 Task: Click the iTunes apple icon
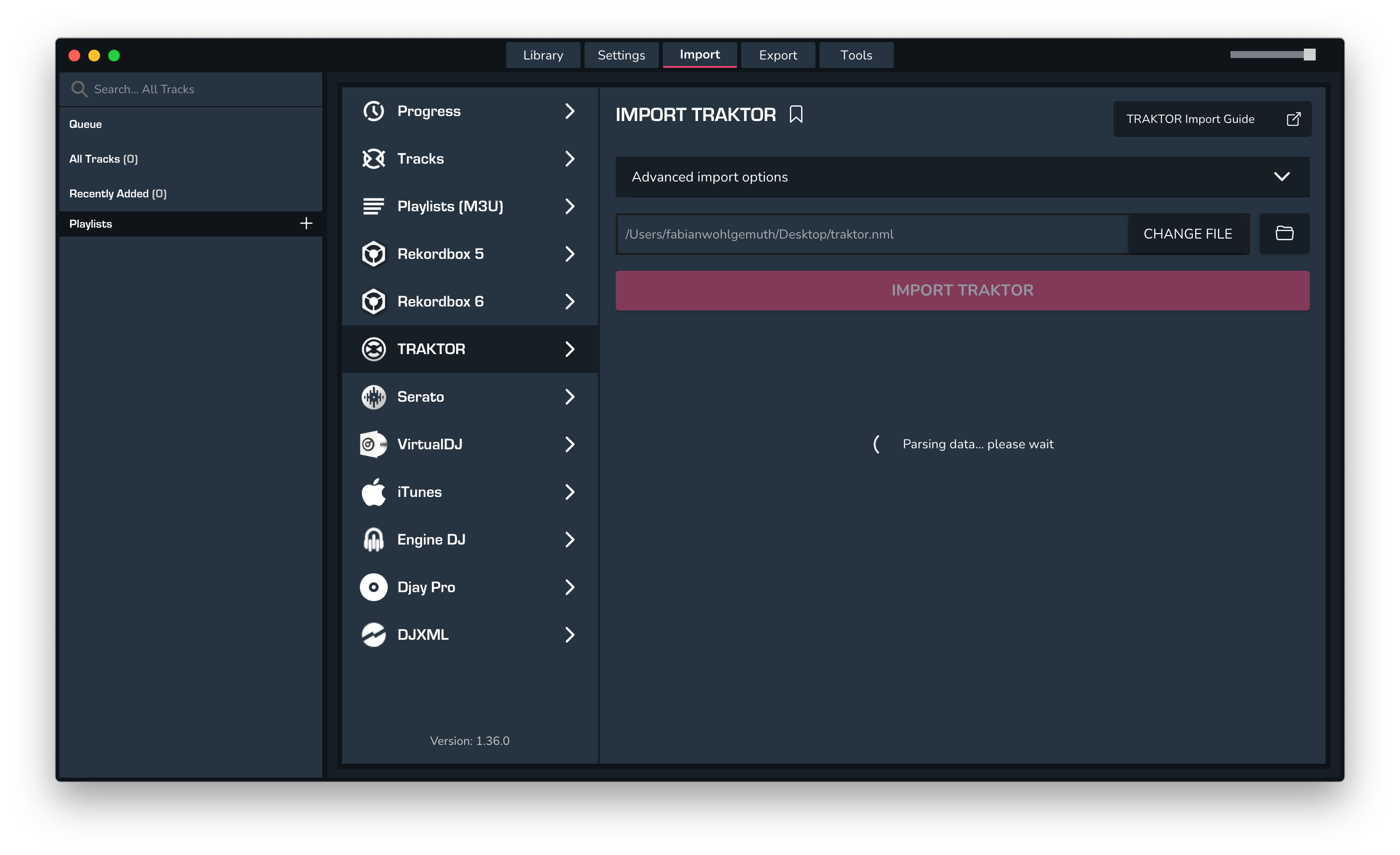coord(373,492)
